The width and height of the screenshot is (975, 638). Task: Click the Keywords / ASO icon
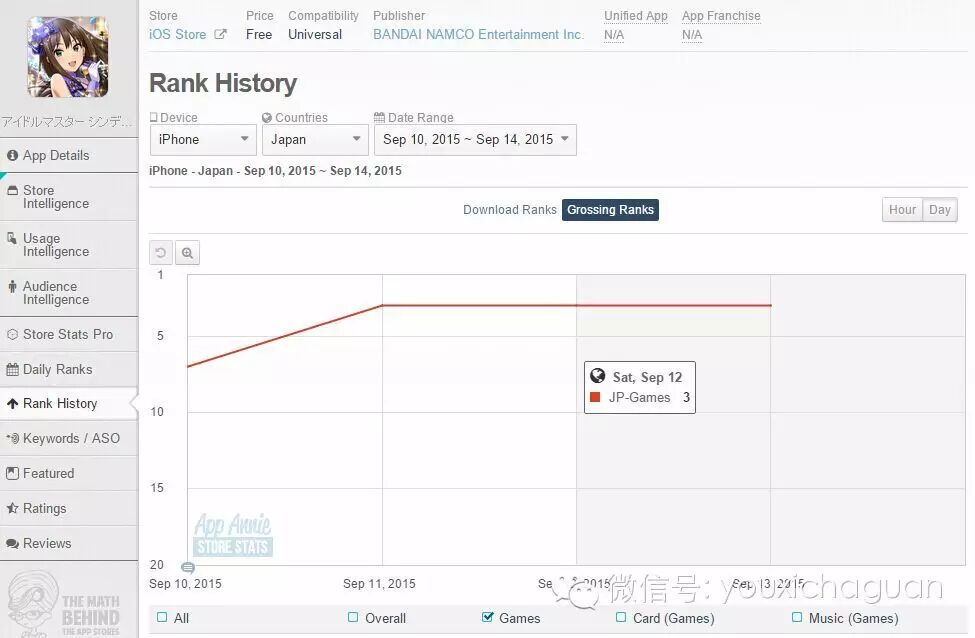[x=12, y=438]
